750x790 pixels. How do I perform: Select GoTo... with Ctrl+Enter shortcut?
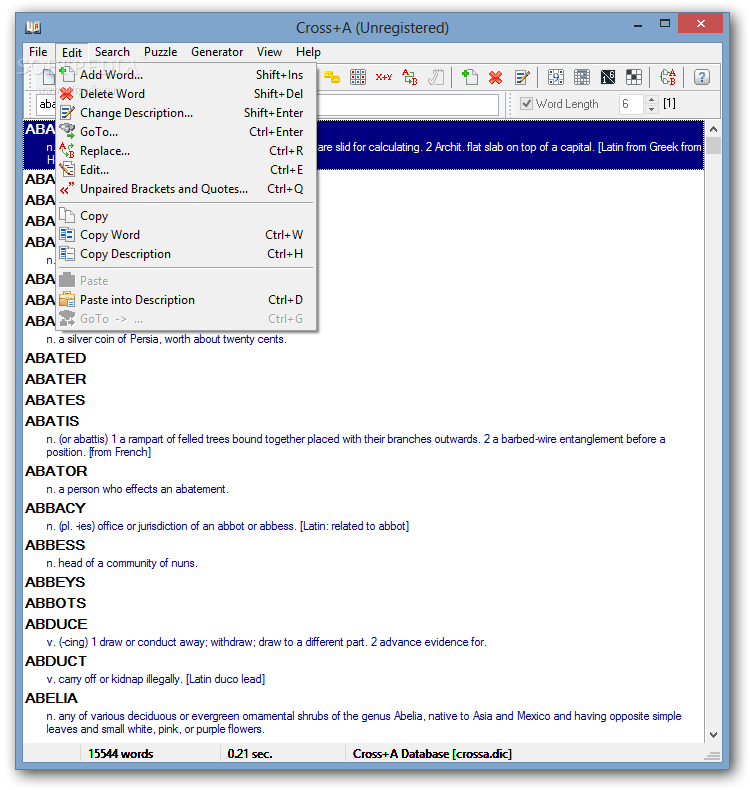pyautogui.click(x=186, y=132)
